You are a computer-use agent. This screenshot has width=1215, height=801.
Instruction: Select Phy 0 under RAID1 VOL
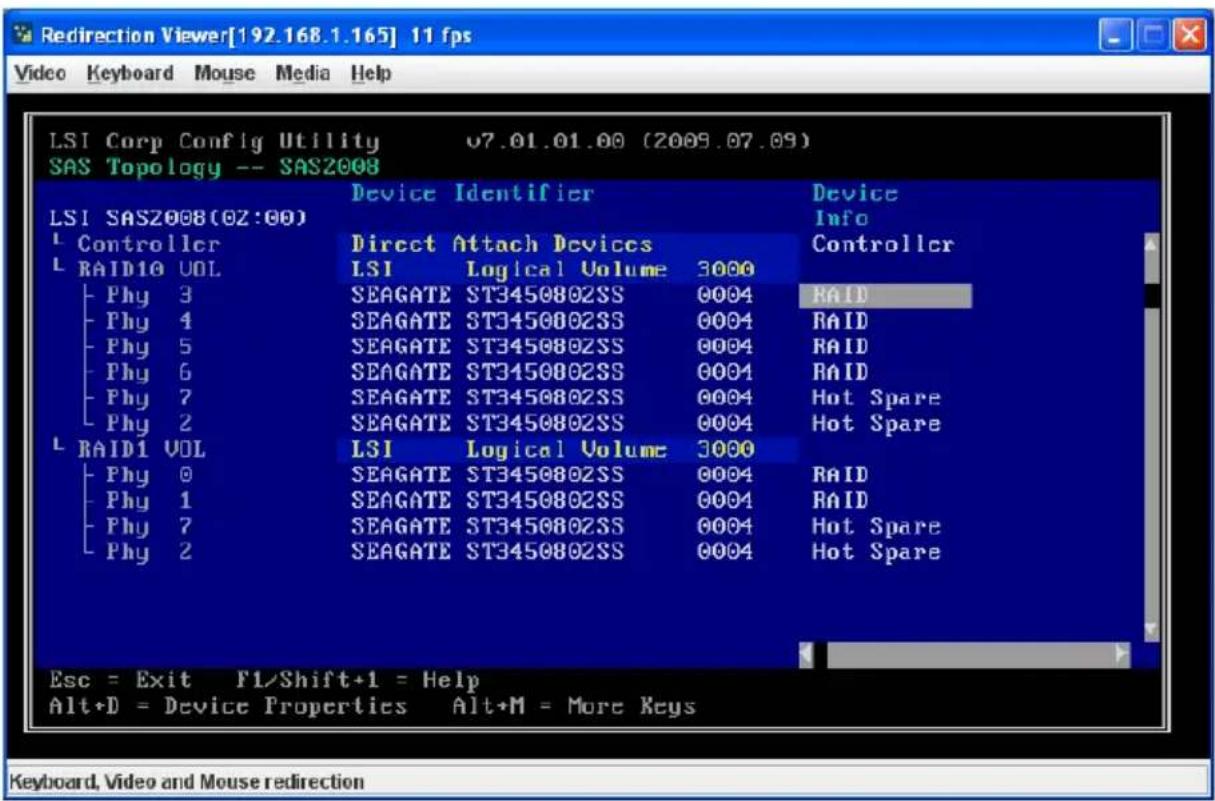(x=149, y=474)
